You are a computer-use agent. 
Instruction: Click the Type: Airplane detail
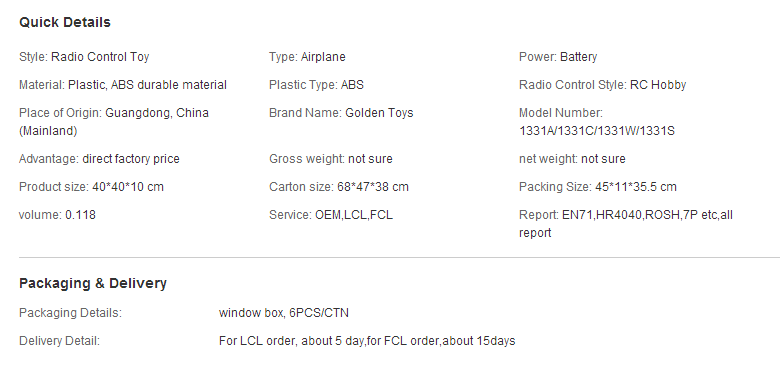[x=307, y=57]
